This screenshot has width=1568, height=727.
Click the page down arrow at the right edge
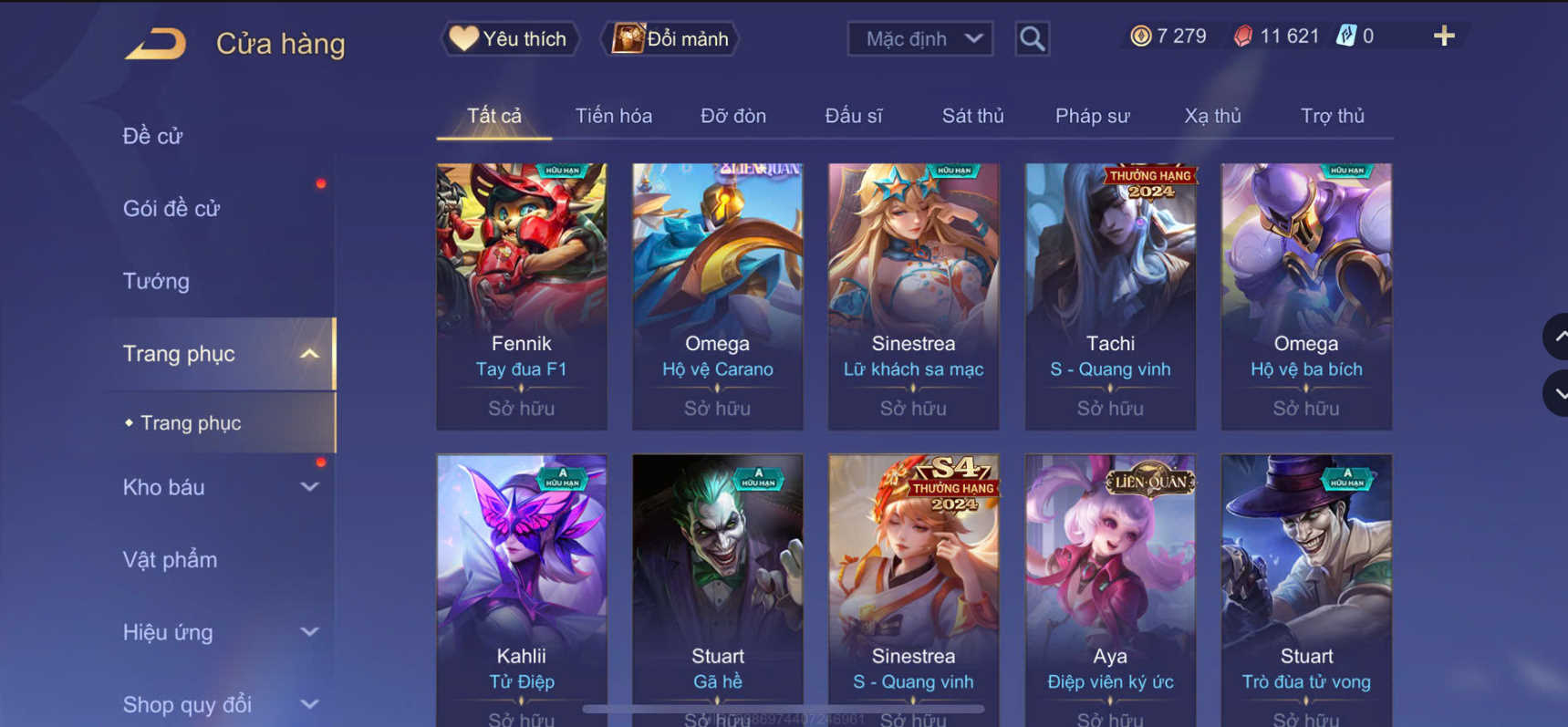[x=1557, y=393]
